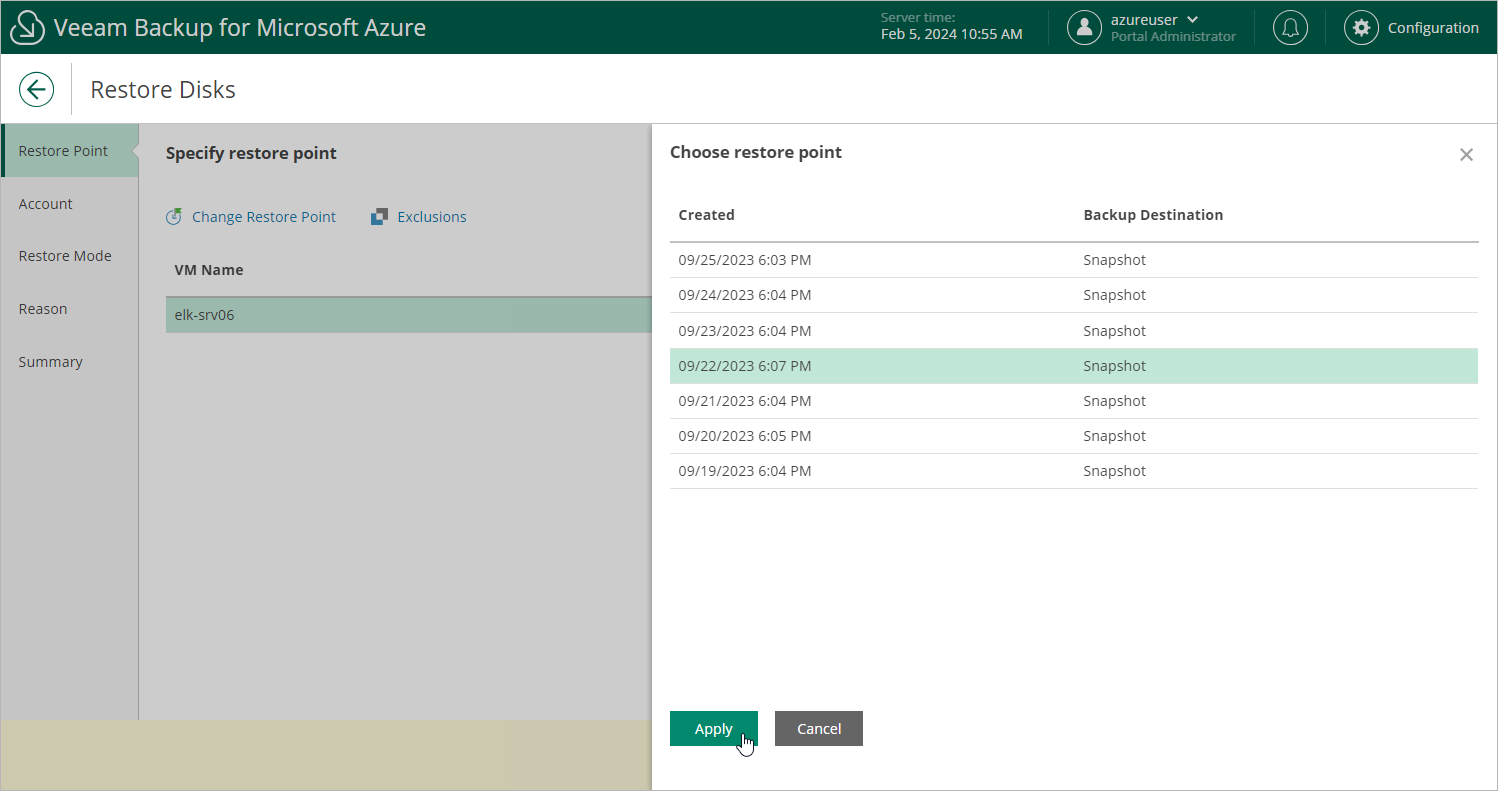This screenshot has height=791, width=1498.
Task: Select restore point 09/20/2023 6:05 PM
Action: click(x=1074, y=436)
